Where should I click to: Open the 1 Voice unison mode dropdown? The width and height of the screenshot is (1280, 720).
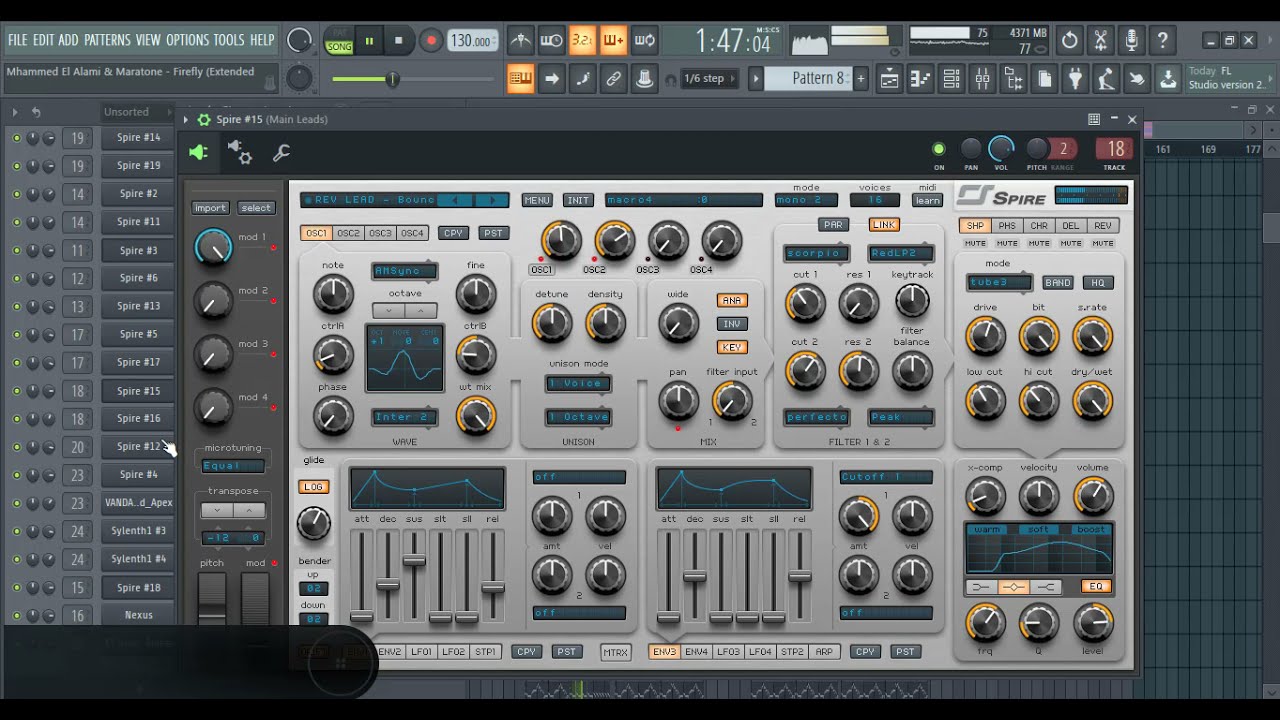click(x=578, y=383)
